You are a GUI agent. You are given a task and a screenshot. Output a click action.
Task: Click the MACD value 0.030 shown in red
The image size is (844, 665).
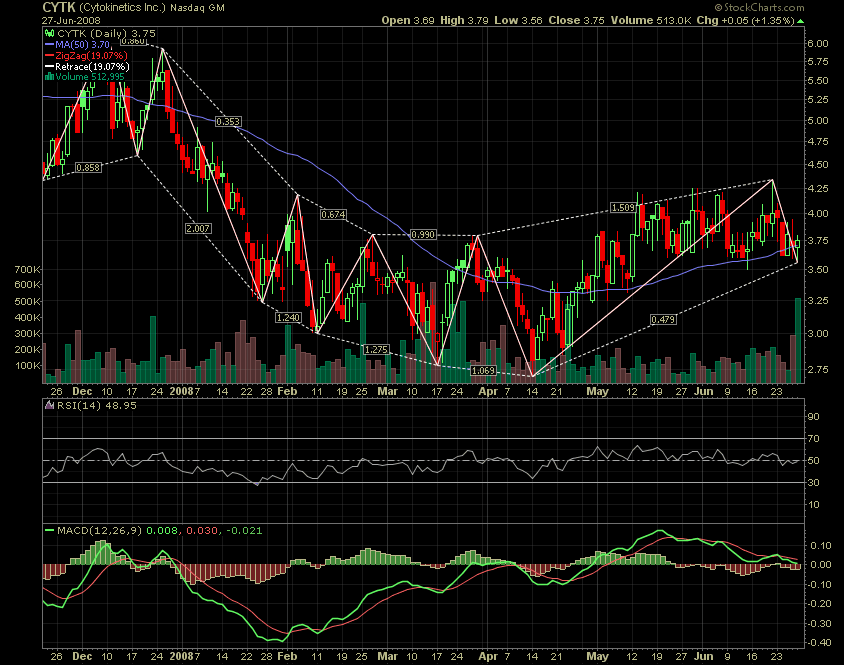(x=202, y=530)
